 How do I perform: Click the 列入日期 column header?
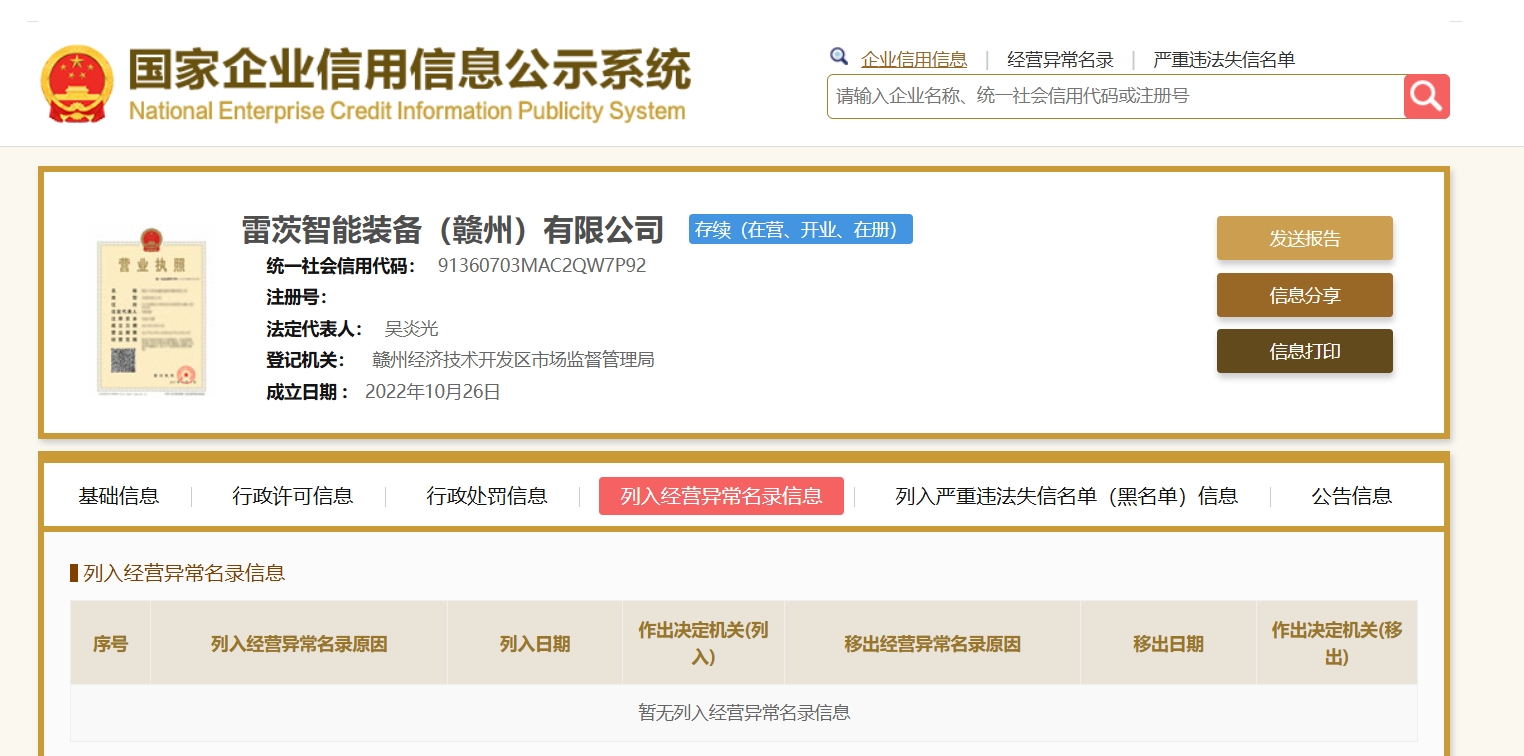coord(535,643)
